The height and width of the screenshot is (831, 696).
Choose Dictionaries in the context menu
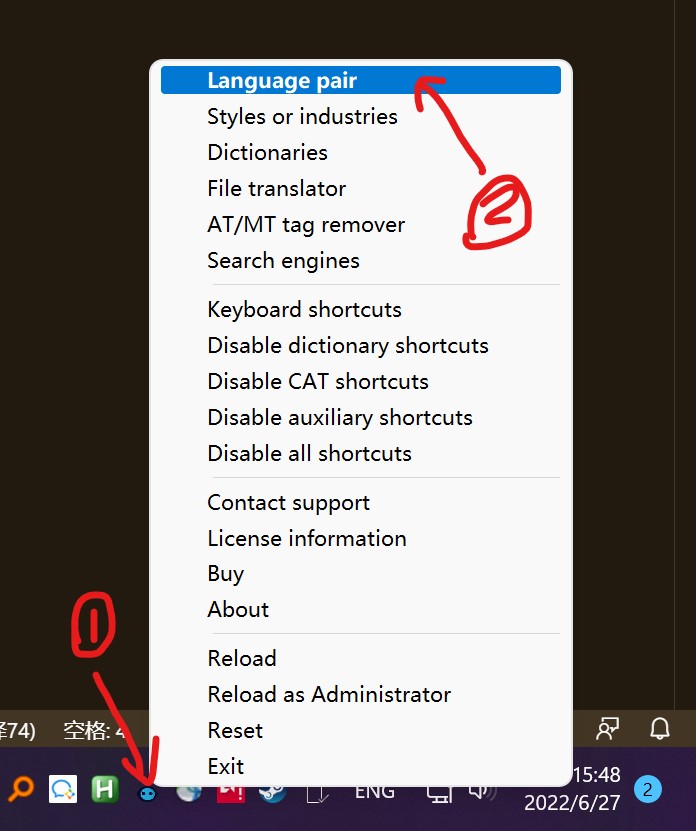[267, 153]
